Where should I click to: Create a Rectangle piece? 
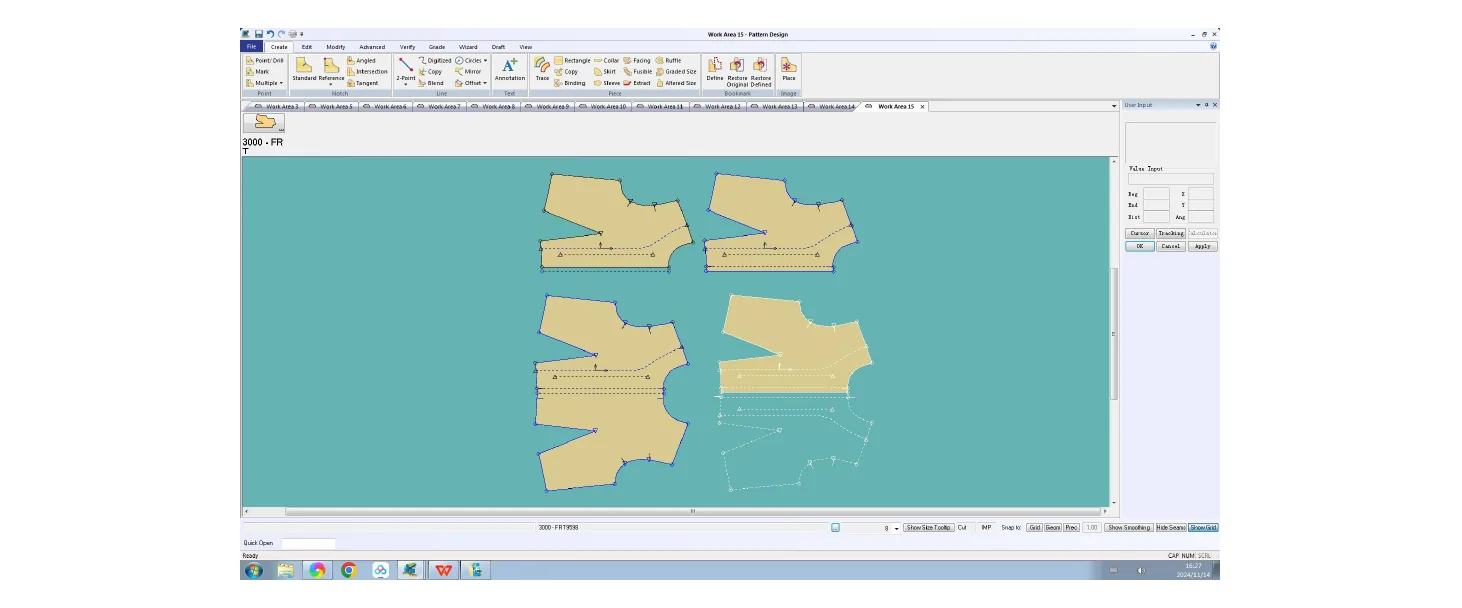[572, 61]
